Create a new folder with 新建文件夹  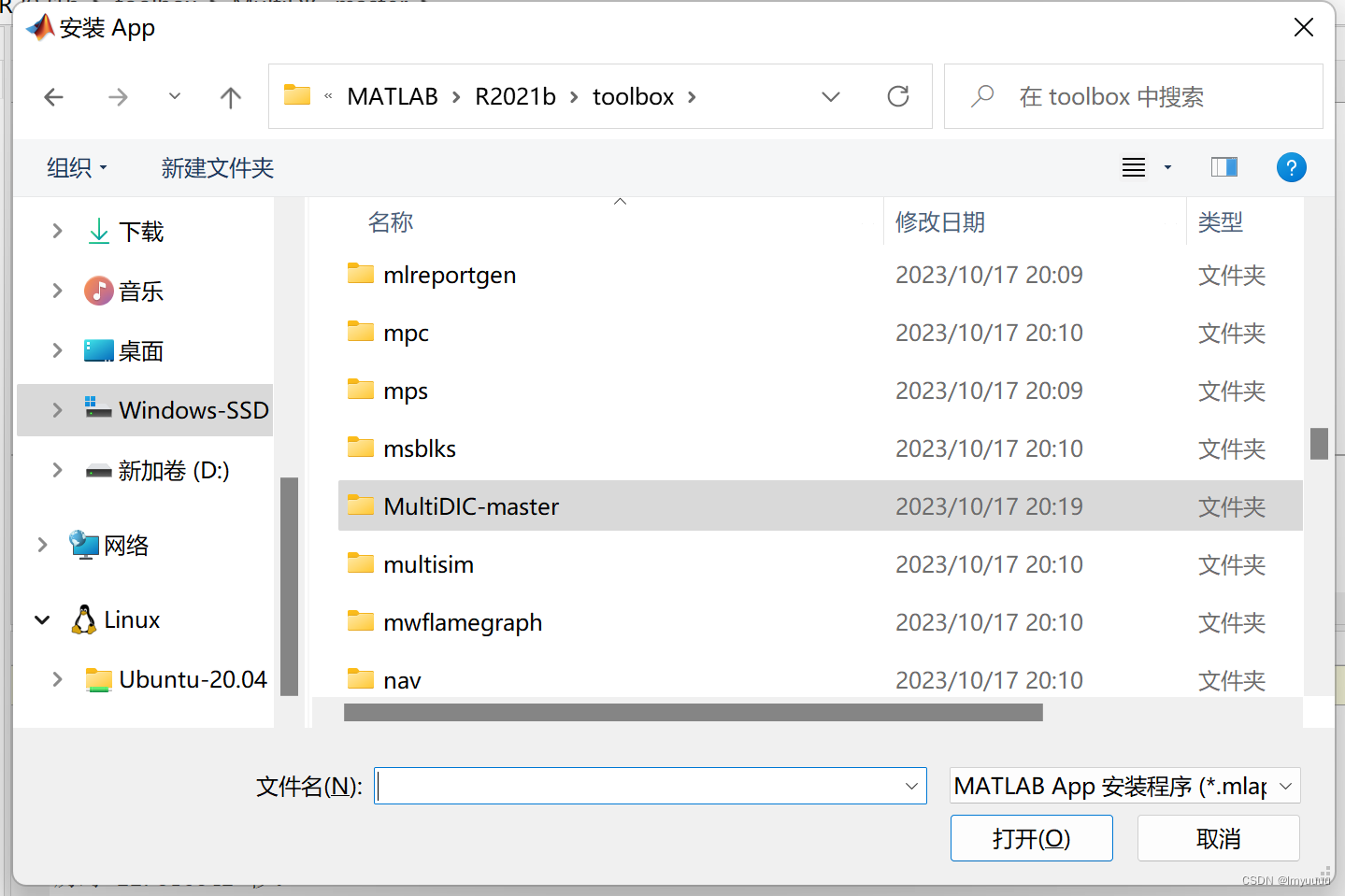(x=217, y=168)
